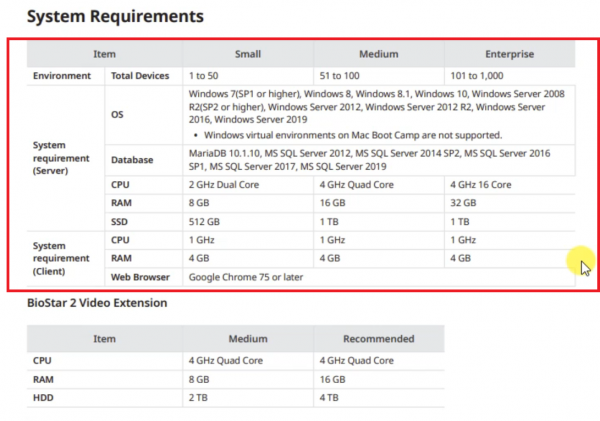
Task: Click the 51 to 100 devices cell
Action: (x=342, y=75)
